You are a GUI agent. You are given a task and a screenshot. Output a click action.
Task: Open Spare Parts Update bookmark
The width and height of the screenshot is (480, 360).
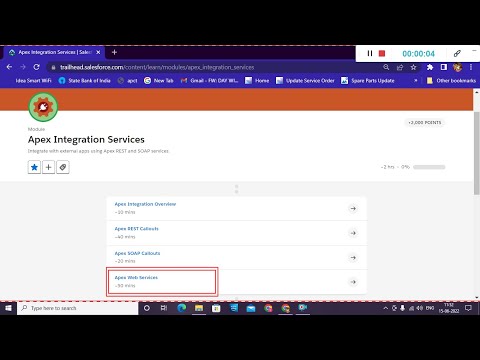point(368,81)
